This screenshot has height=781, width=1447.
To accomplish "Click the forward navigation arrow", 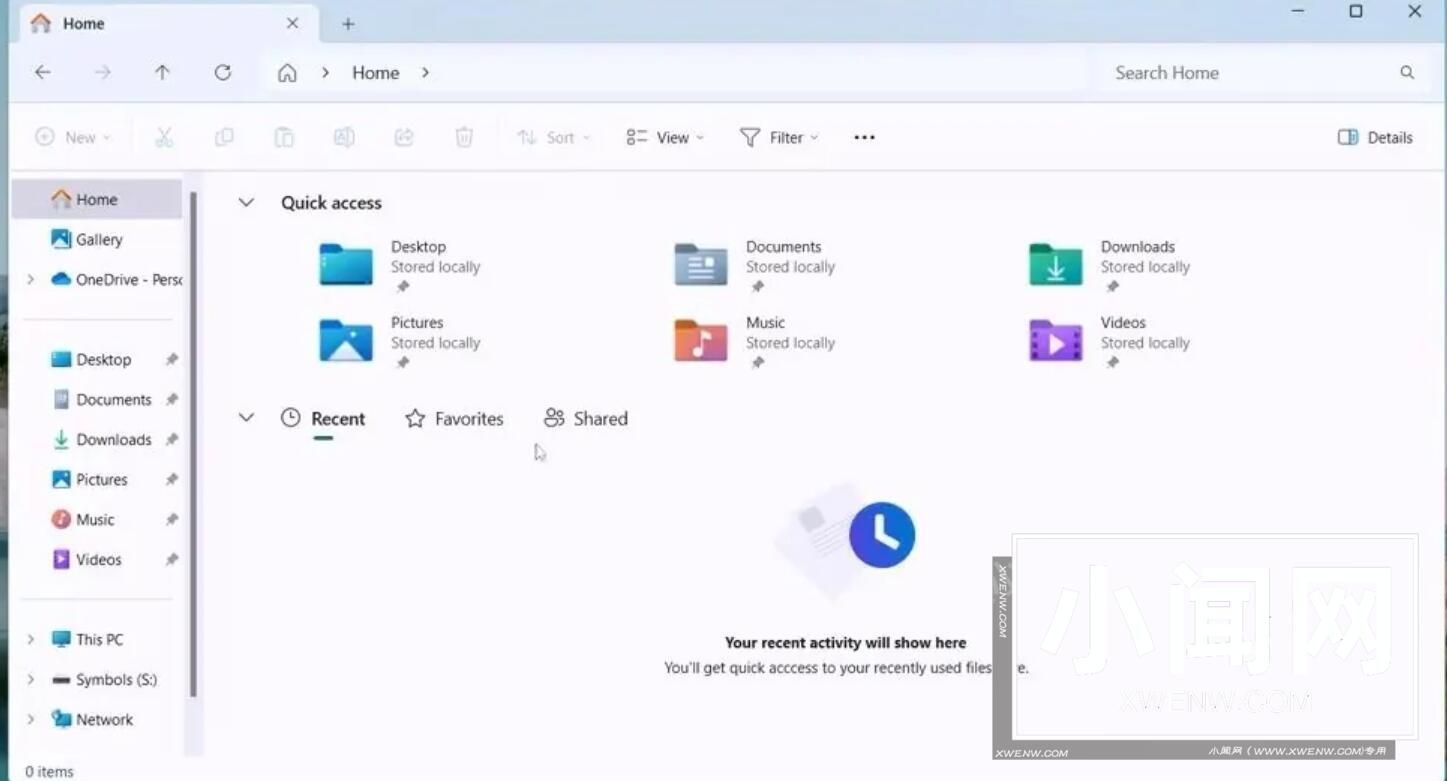I will (x=102, y=72).
